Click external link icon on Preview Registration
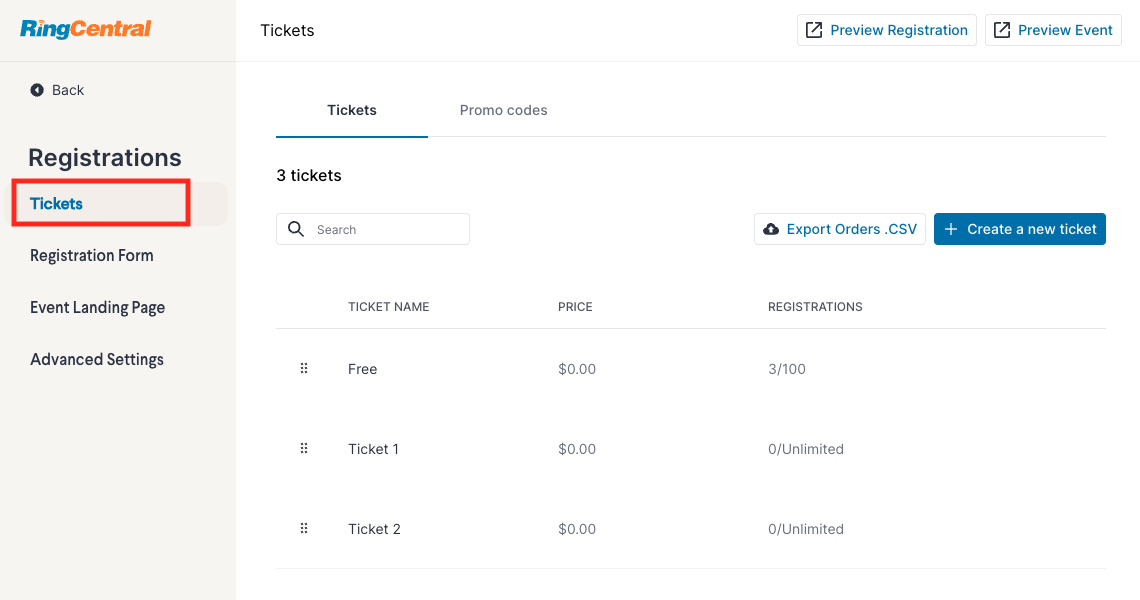The width and height of the screenshot is (1140, 600). point(814,30)
